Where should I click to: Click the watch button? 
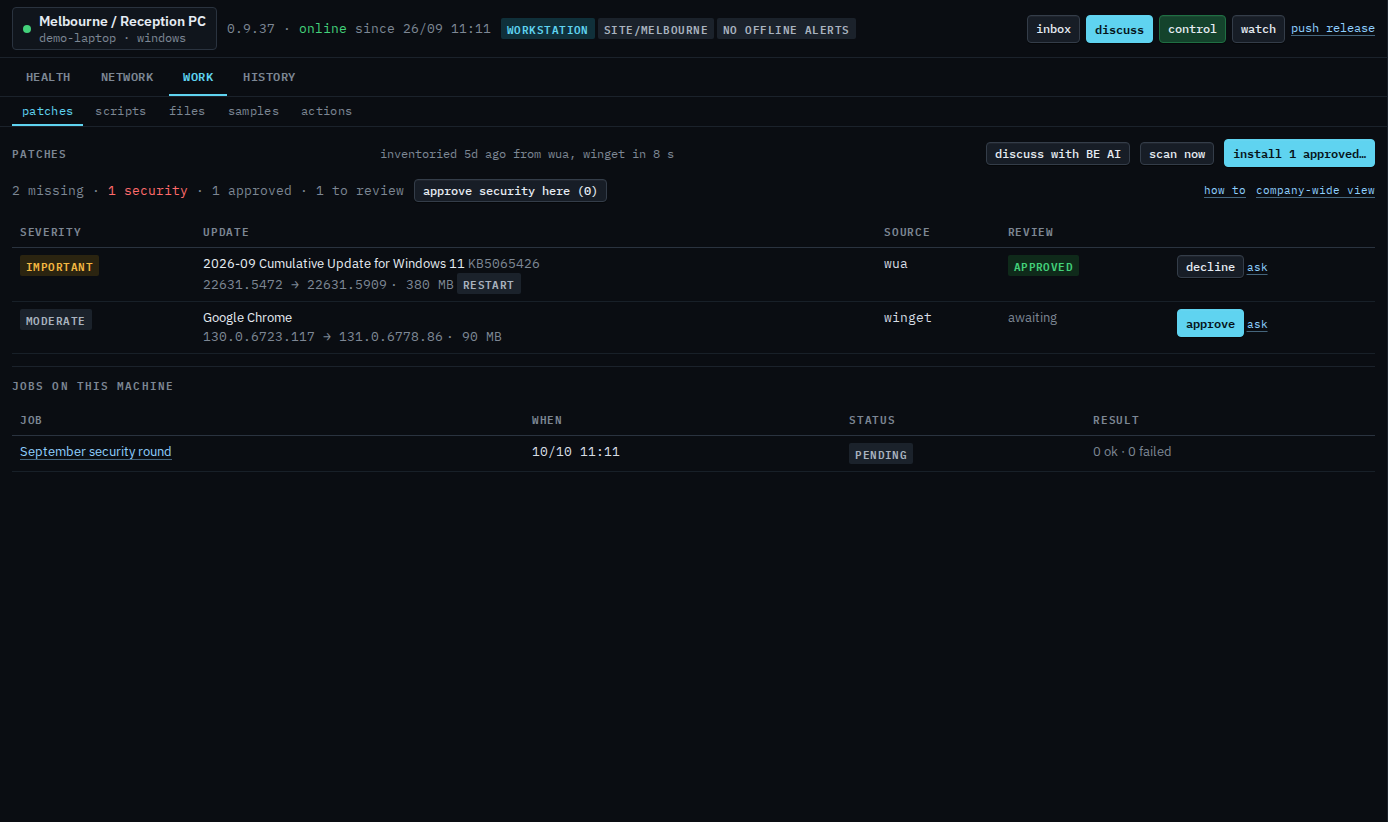(x=1258, y=29)
